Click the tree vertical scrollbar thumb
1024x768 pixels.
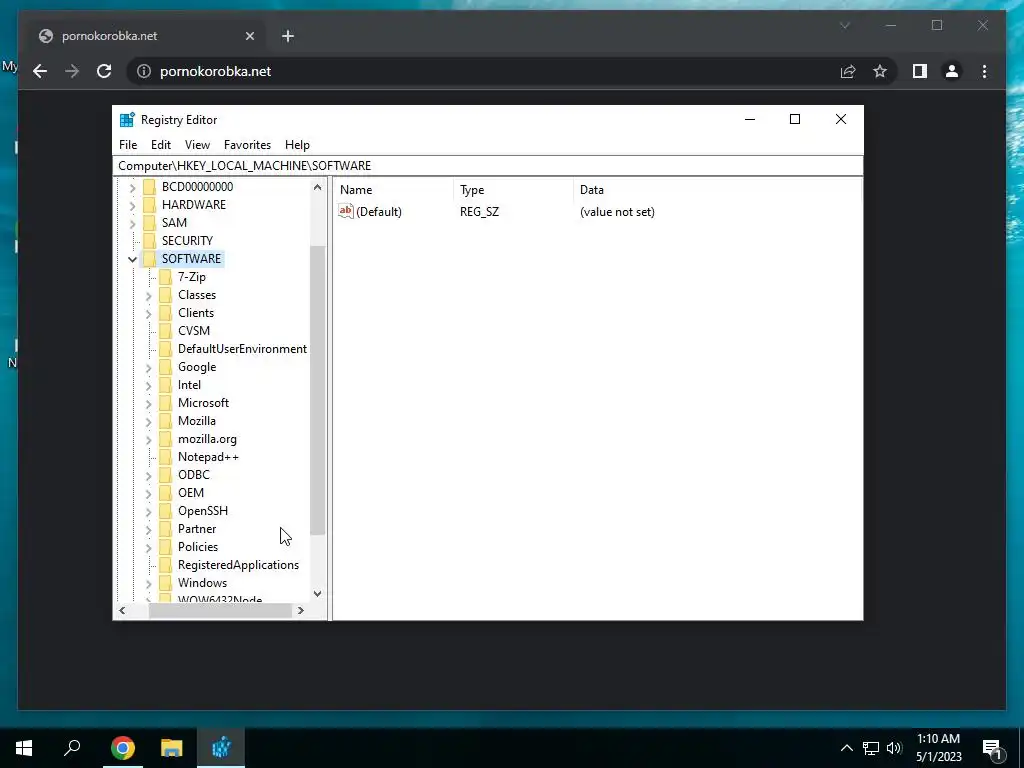(x=317, y=391)
